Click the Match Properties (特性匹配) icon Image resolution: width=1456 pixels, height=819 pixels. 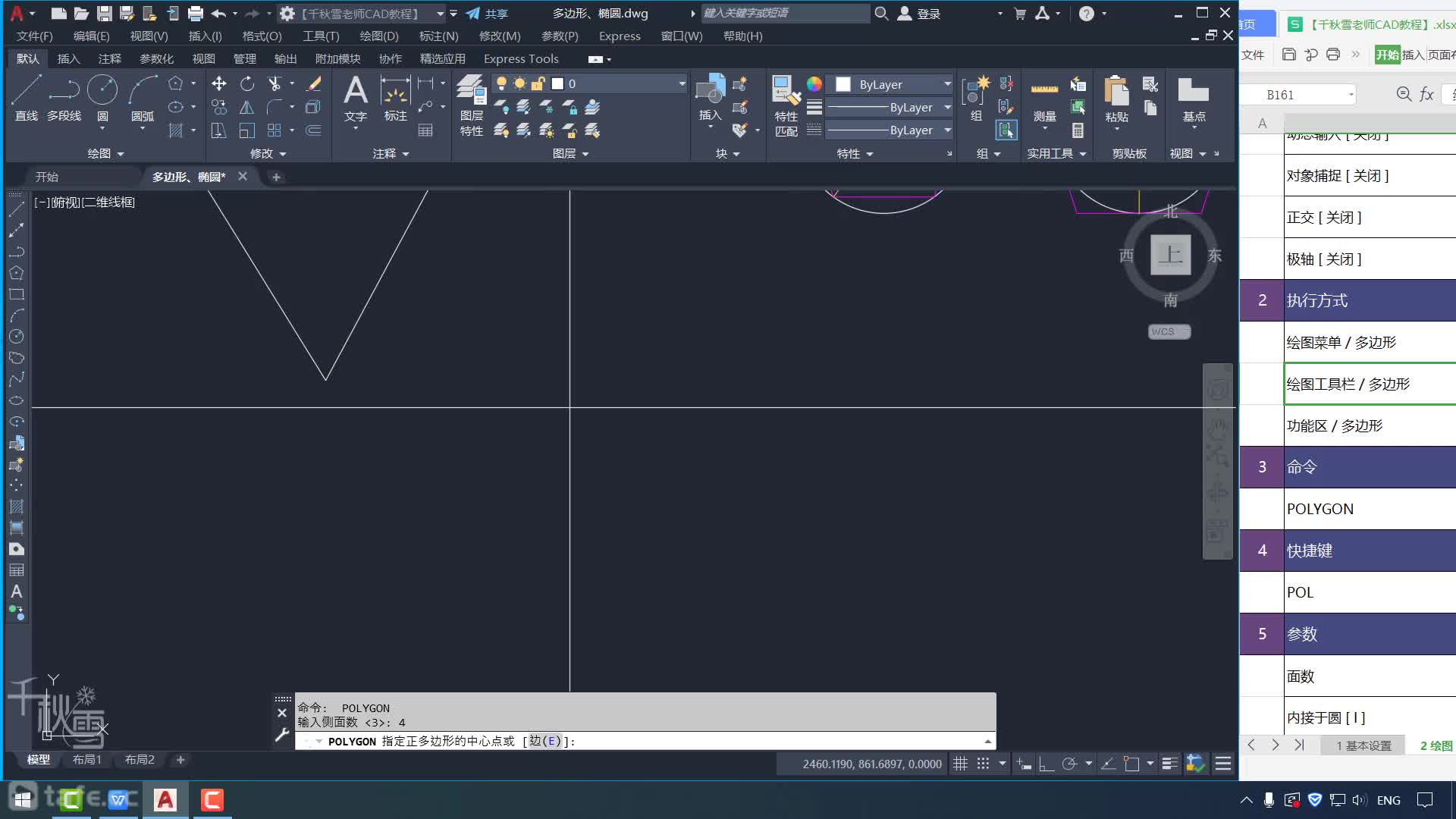[x=786, y=105]
